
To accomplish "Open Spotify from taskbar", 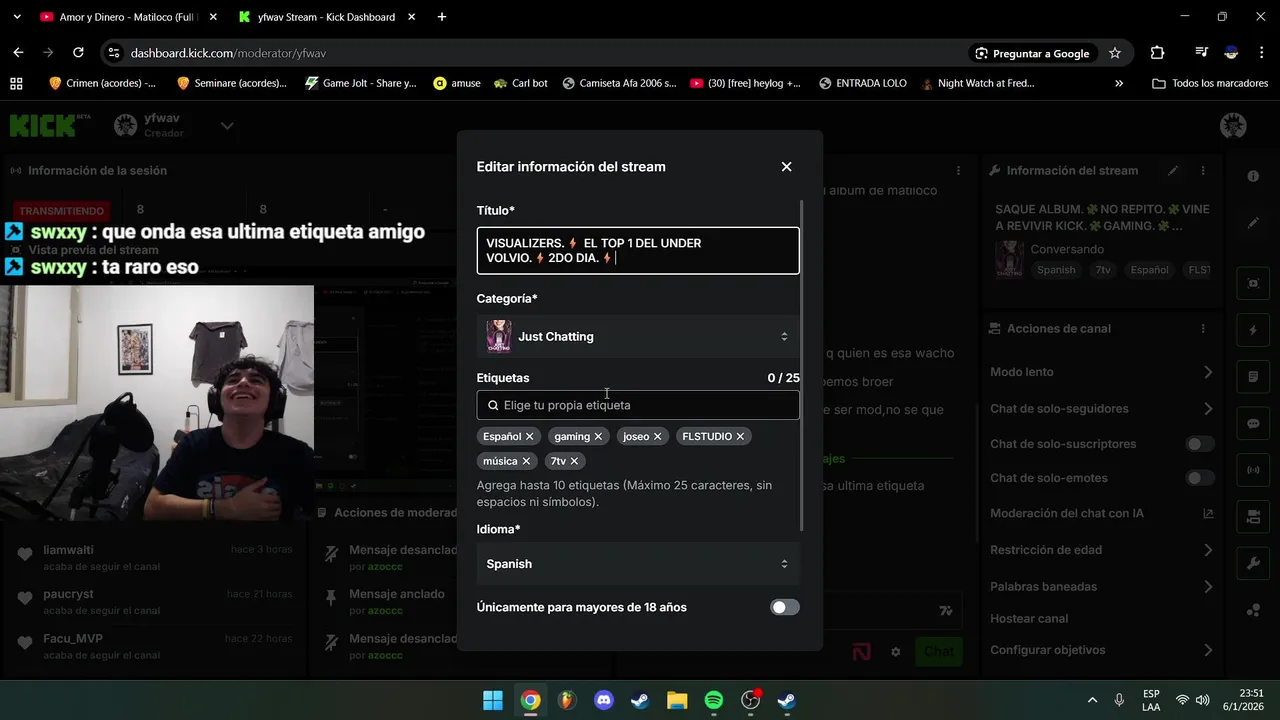I will 713,700.
